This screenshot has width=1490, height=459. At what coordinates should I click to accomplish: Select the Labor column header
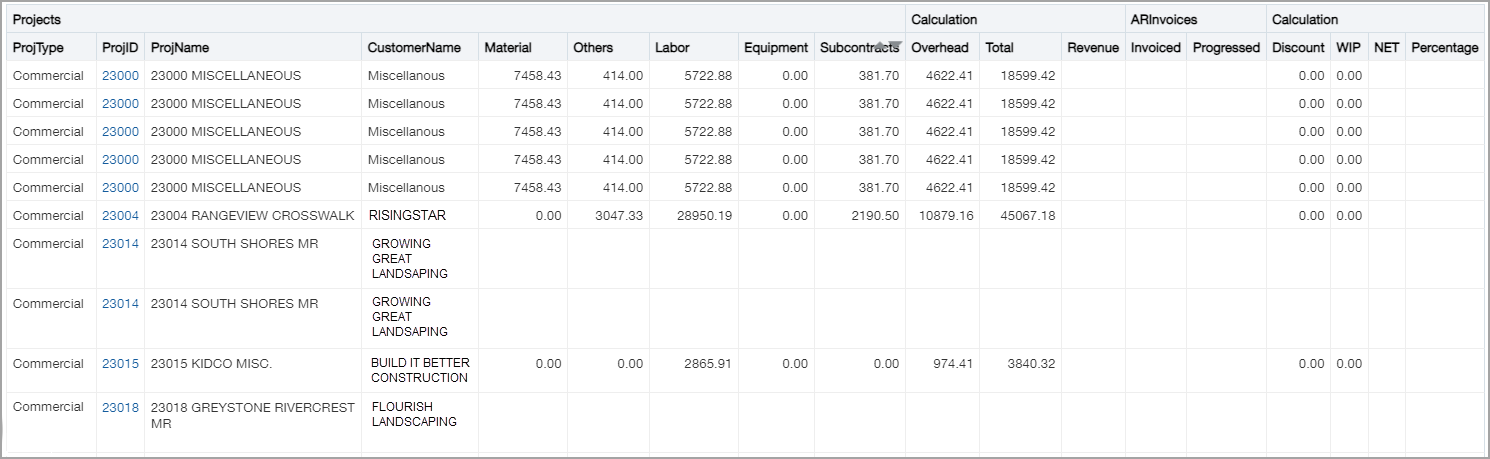click(672, 48)
